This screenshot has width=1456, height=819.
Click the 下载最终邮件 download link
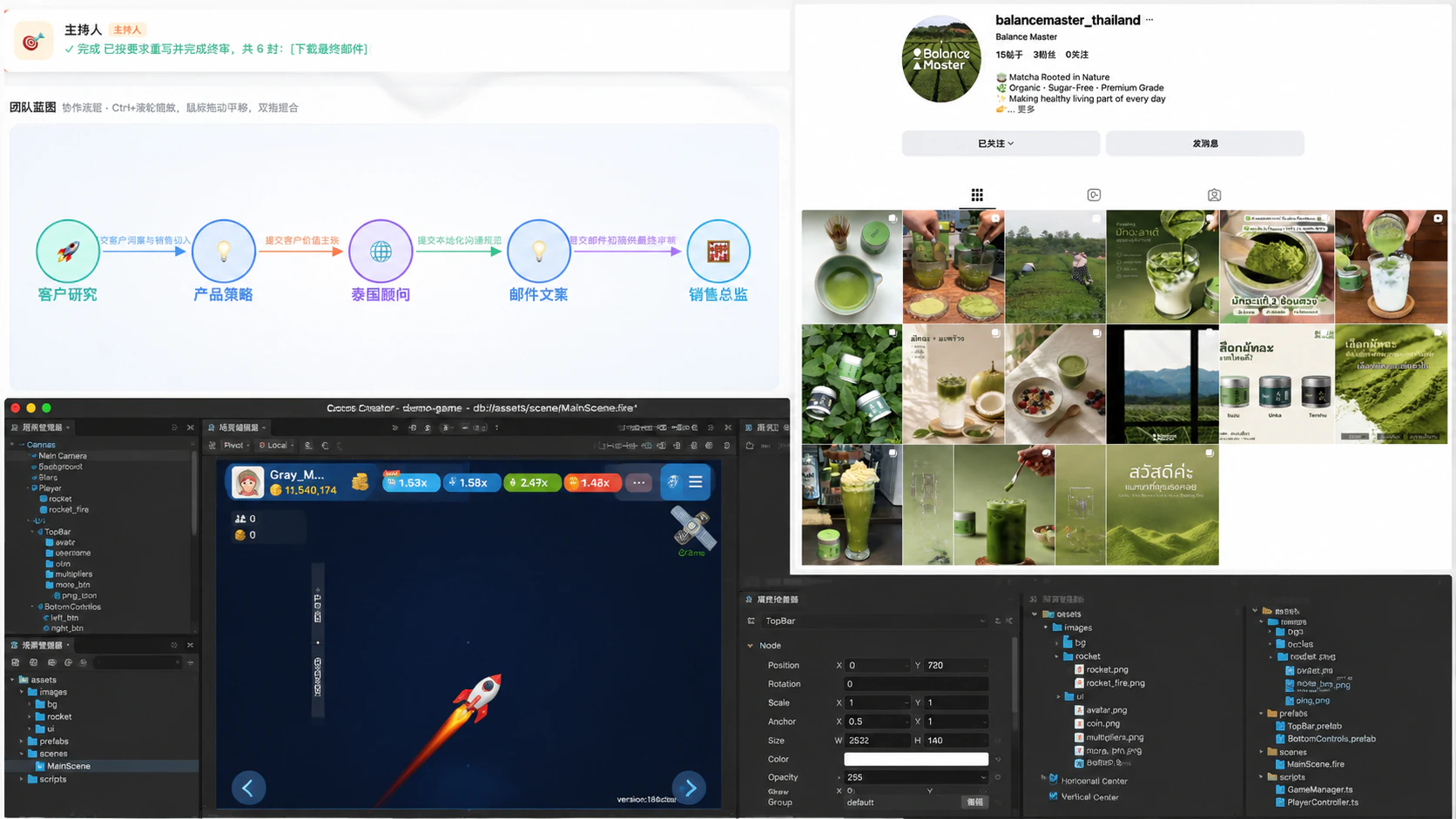pyautogui.click(x=328, y=49)
